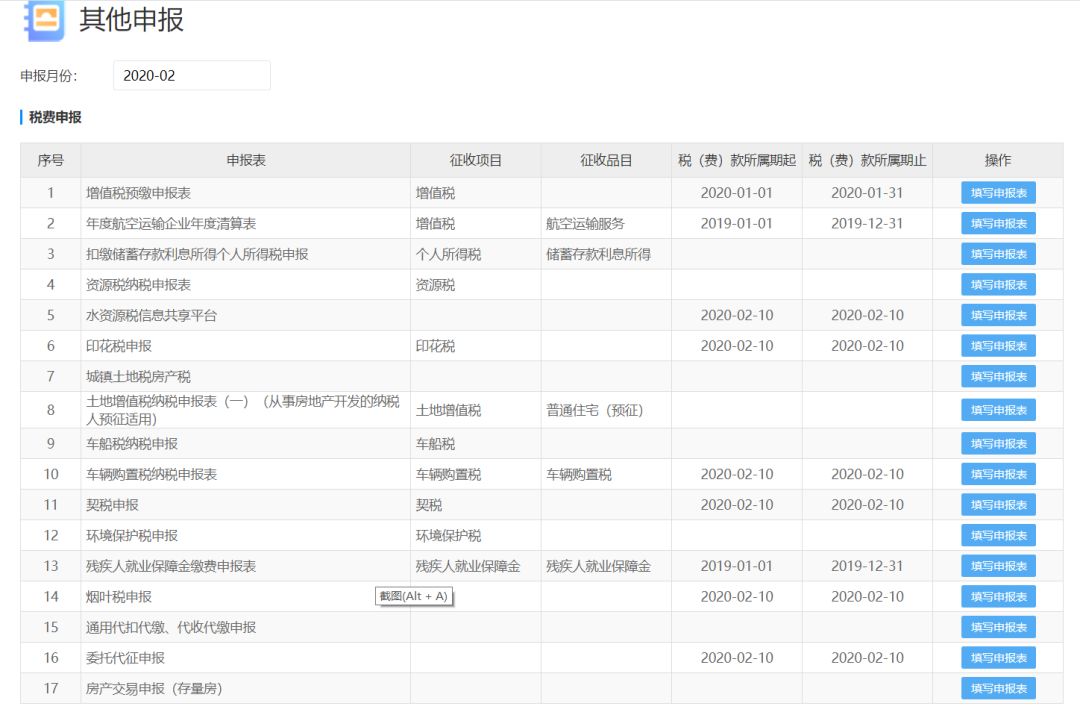Click the 其他申报 notebook icon
Image resolution: width=1080 pixels, height=718 pixels.
point(45,20)
